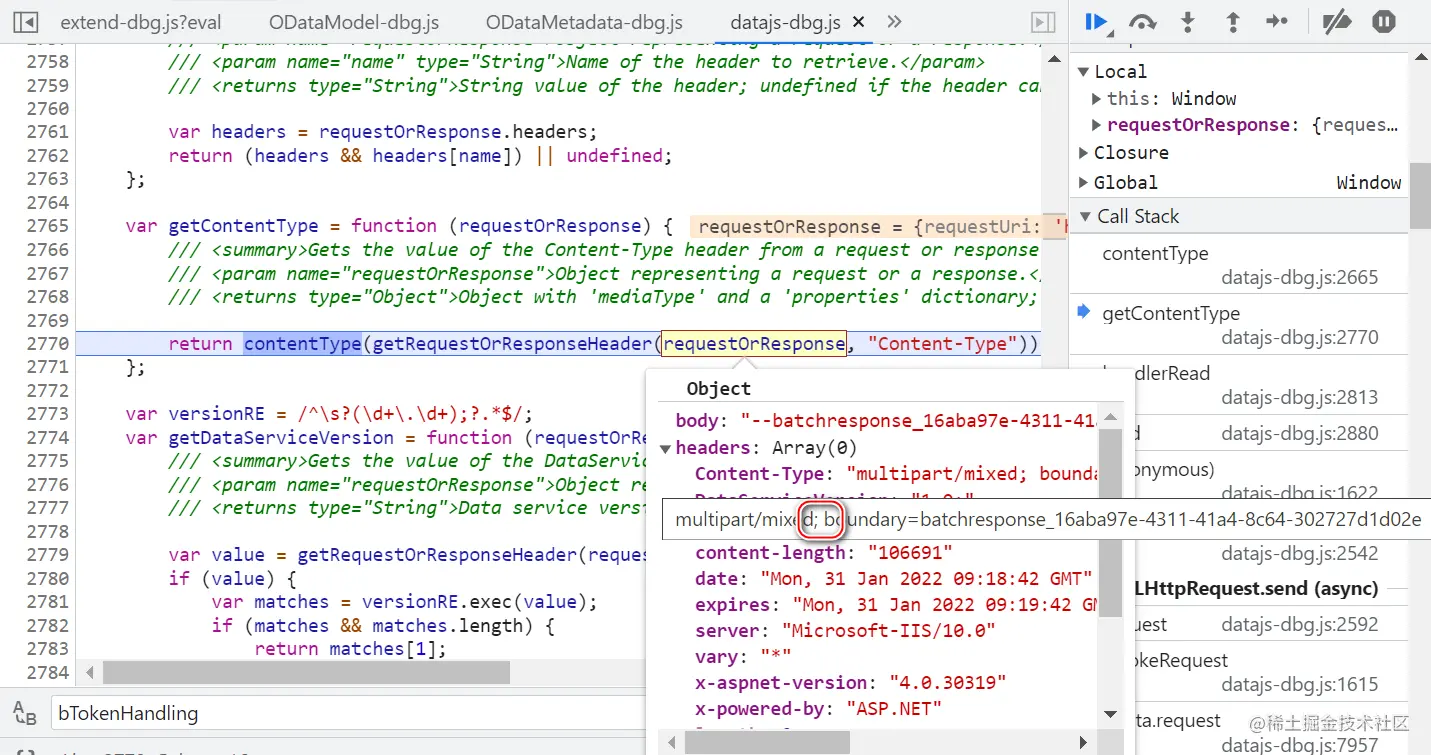Hide the debugger sidebar
Screen dimensions: 1431x755
[x=1043, y=22]
